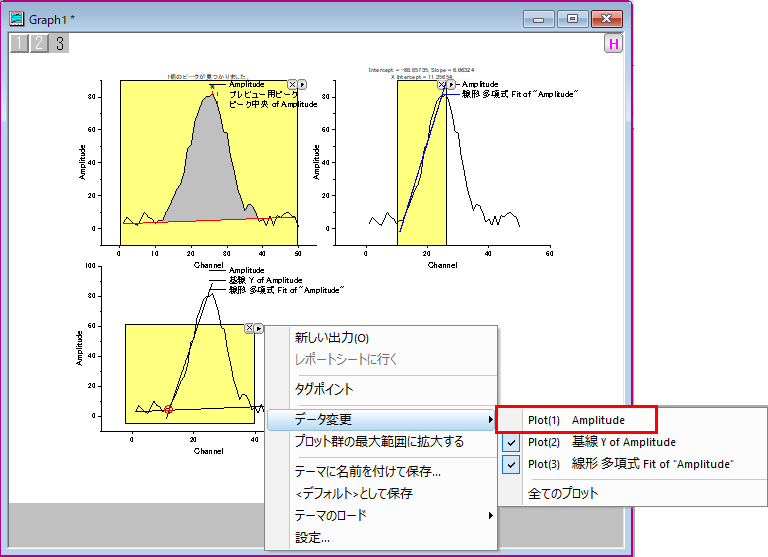Close the top-right graph's gadget via X
This screenshot has height=557, width=768.
point(441,85)
